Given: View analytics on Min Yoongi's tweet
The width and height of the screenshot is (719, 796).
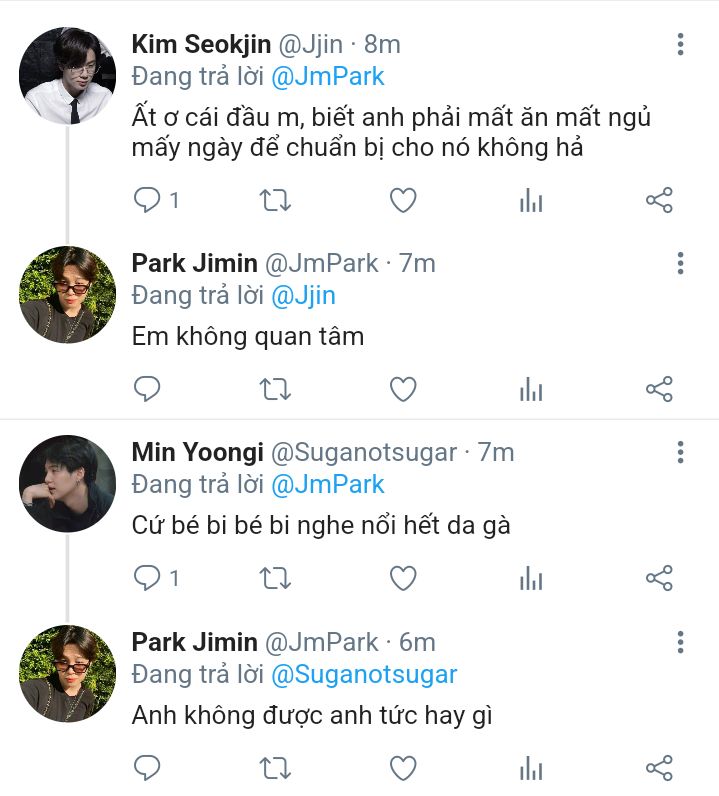Looking at the screenshot, I should [531, 578].
